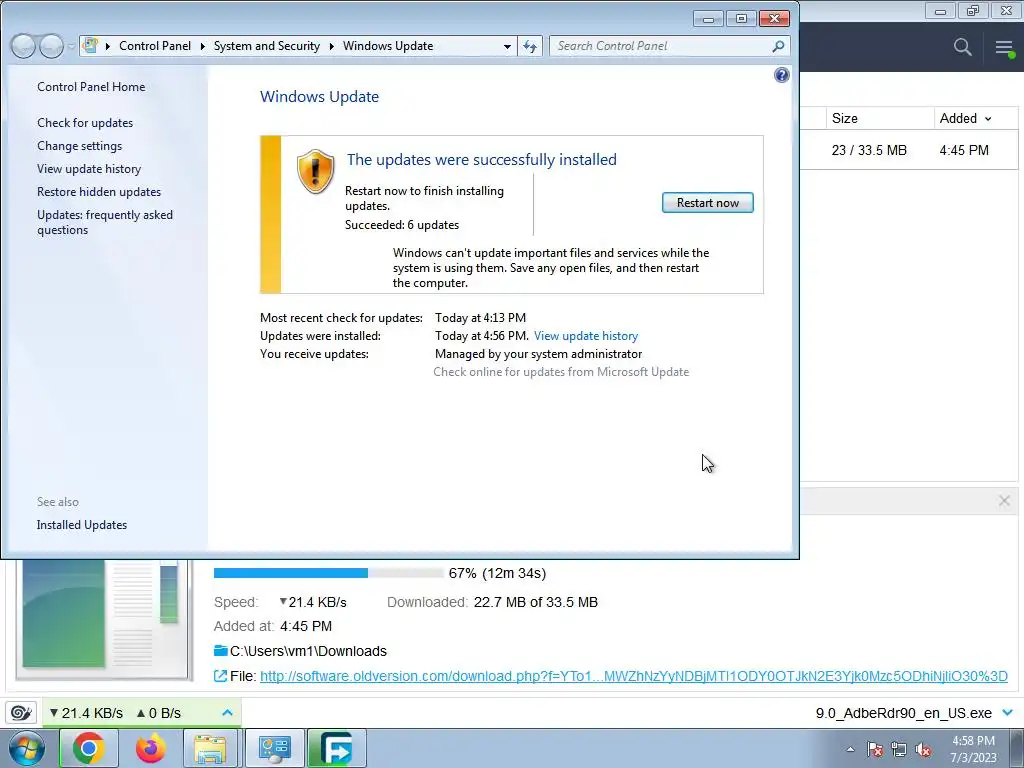This screenshot has width=1024, height=768.
Task: Open Updates: frequently asked questions
Action: coord(105,222)
